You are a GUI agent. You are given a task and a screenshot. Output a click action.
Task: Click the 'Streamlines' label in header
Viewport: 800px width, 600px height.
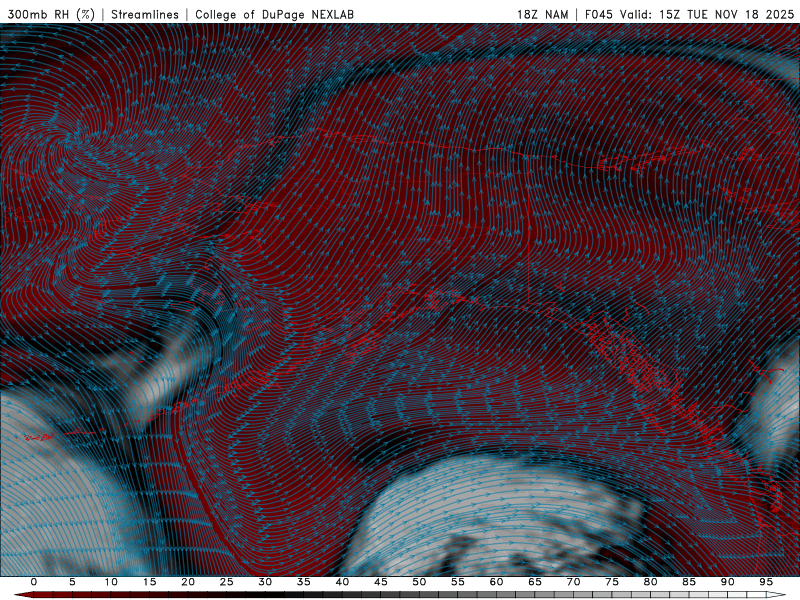145,14
